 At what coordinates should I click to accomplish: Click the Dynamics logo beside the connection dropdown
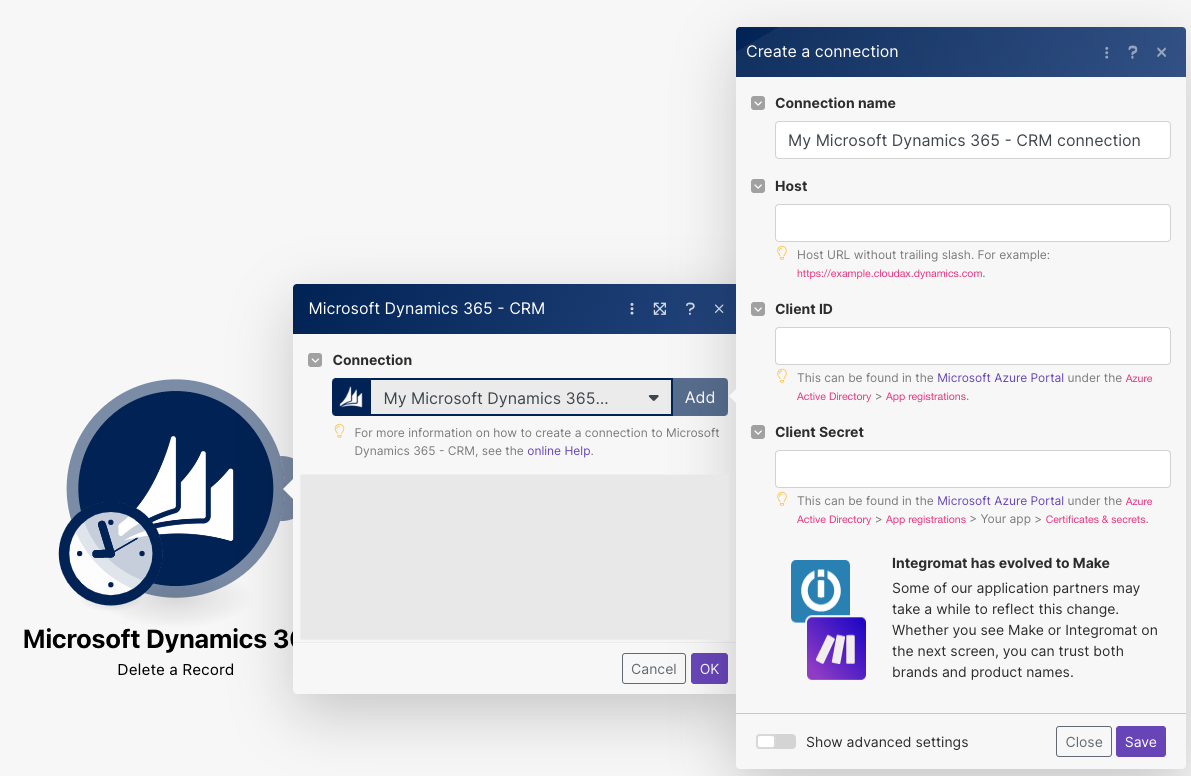350,397
